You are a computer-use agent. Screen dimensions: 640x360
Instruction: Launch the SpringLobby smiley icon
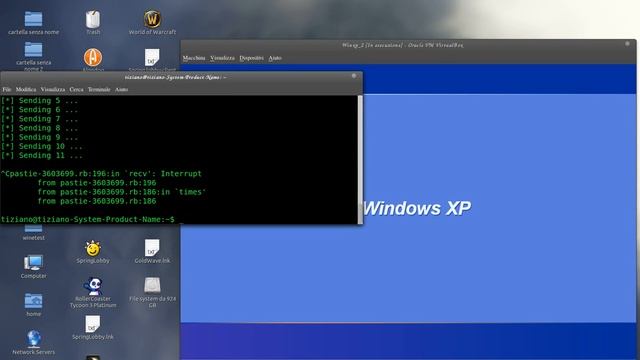coord(93,248)
